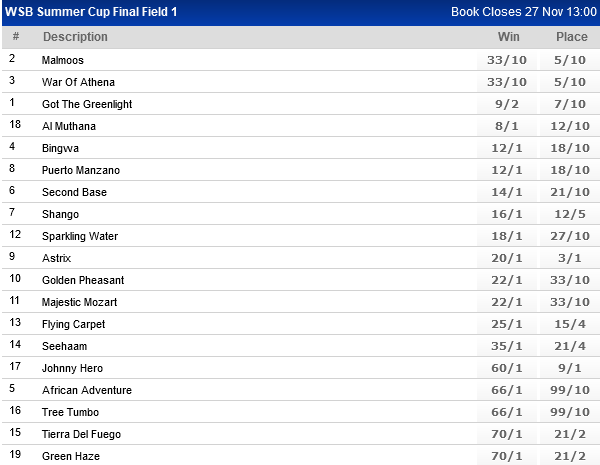Select Bingwa place odds 18/10

[571, 148]
